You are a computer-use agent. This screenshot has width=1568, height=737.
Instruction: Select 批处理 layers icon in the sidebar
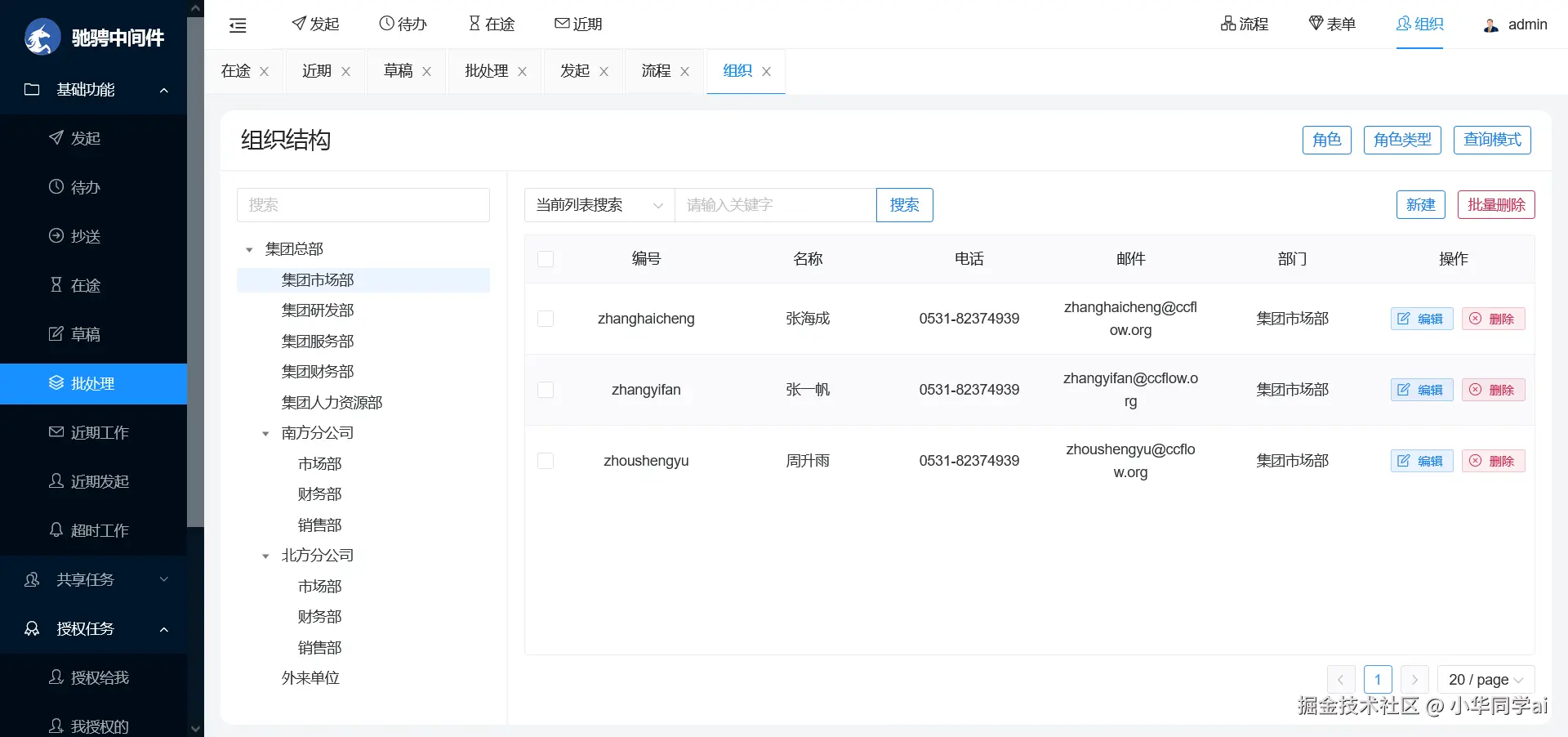point(56,382)
